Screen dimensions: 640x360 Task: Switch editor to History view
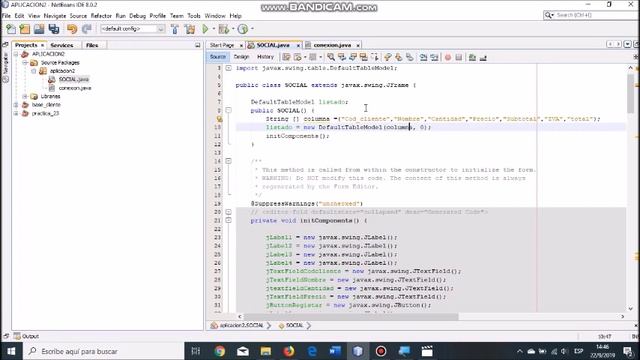coord(265,57)
